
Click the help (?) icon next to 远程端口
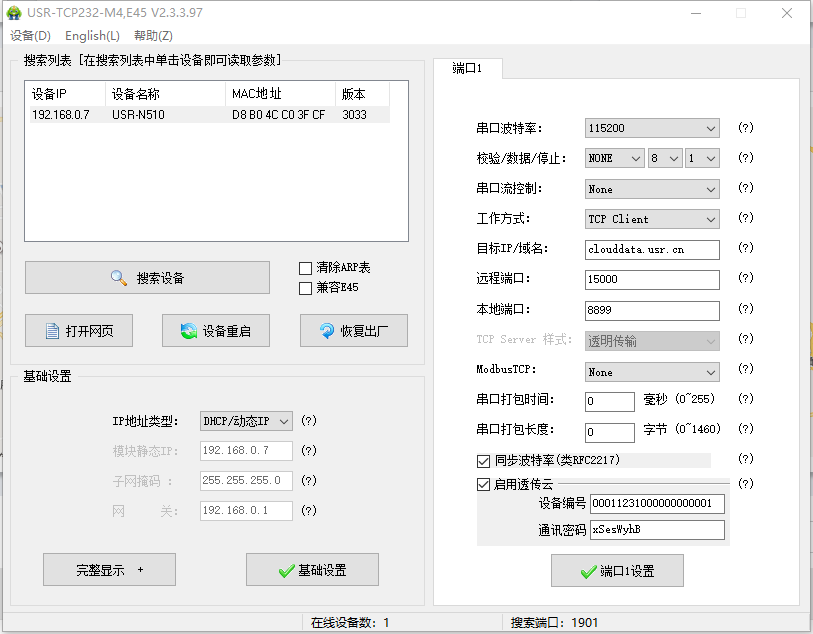click(746, 278)
